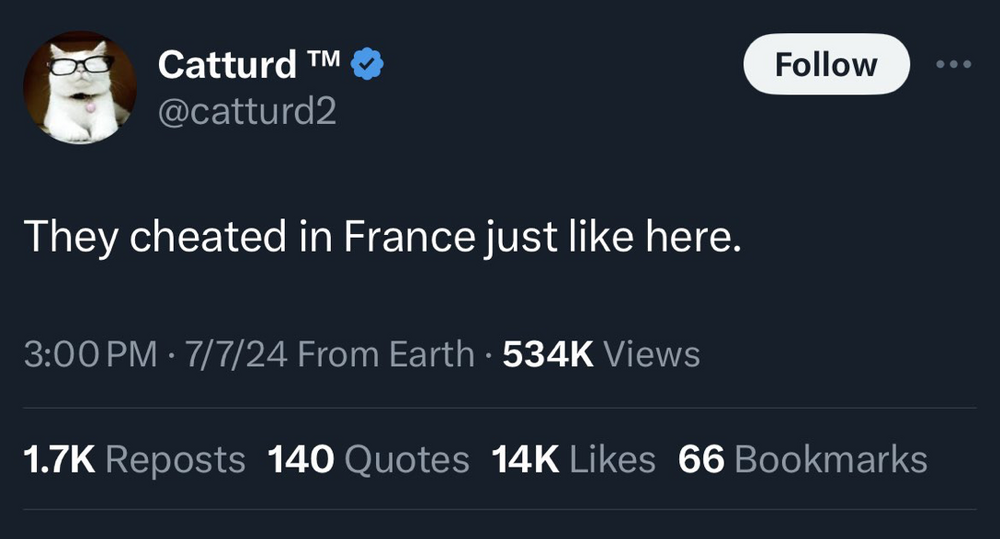Screen dimensions: 1000x539
Task: Click the From Earth location label
Action: [386, 353]
